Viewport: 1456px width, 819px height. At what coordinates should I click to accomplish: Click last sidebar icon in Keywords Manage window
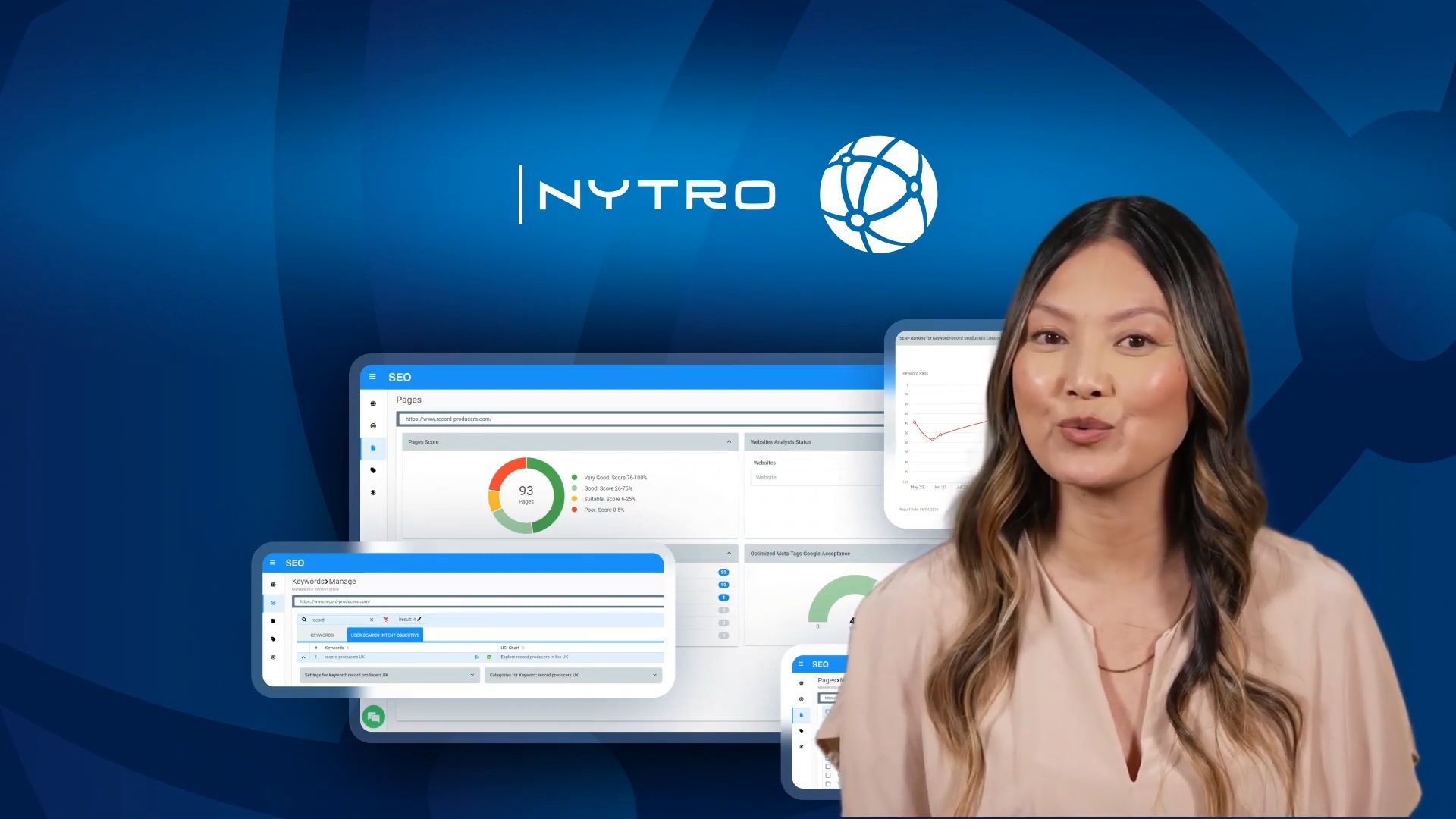click(x=273, y=657)
